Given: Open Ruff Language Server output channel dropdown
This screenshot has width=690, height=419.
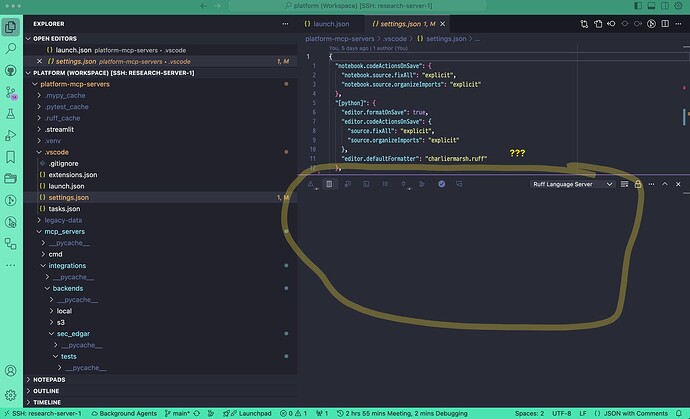Looking at the screenshot, I should pos(573,184).
